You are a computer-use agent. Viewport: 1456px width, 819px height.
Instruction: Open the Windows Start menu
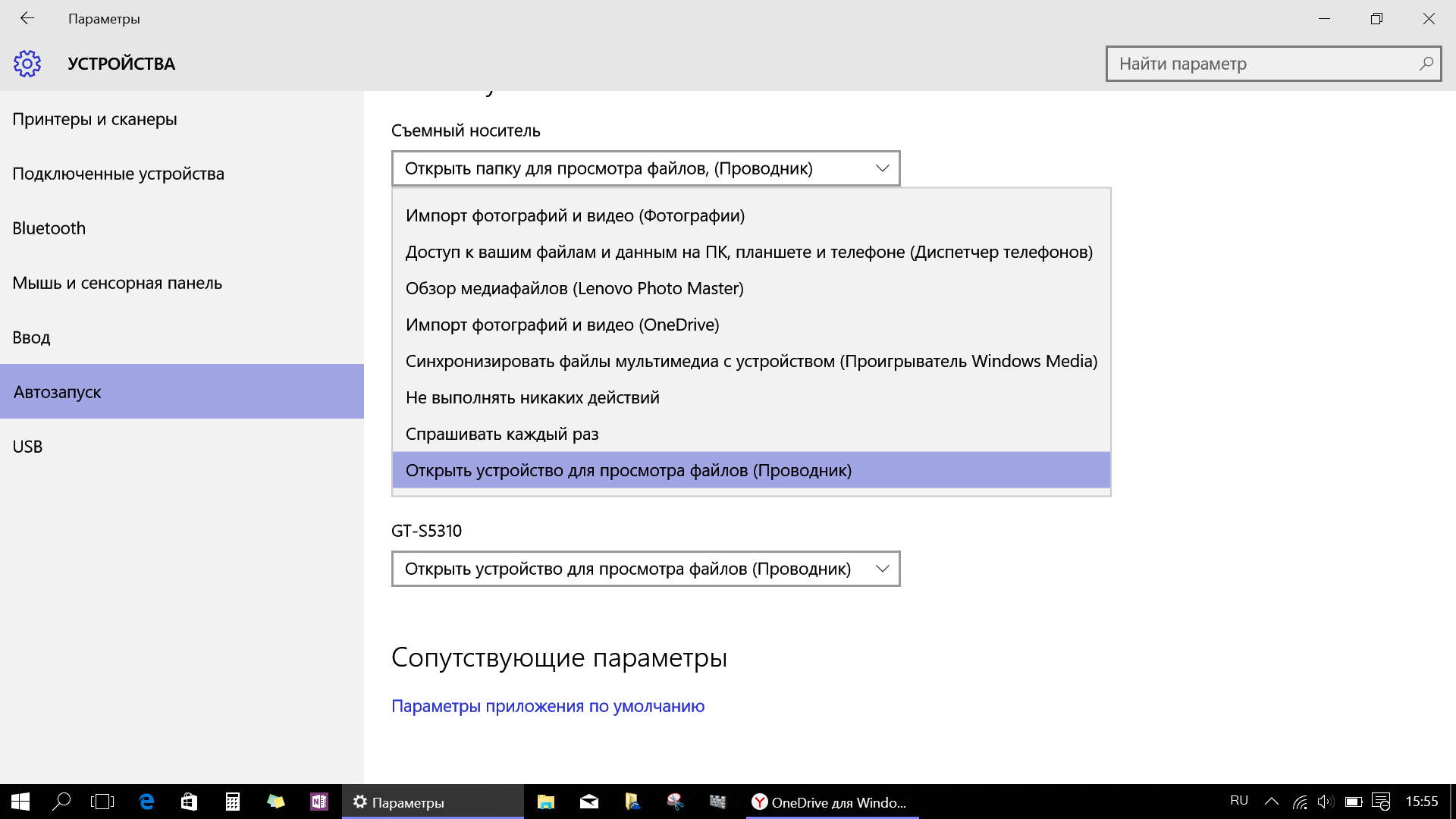coord(20,802)
